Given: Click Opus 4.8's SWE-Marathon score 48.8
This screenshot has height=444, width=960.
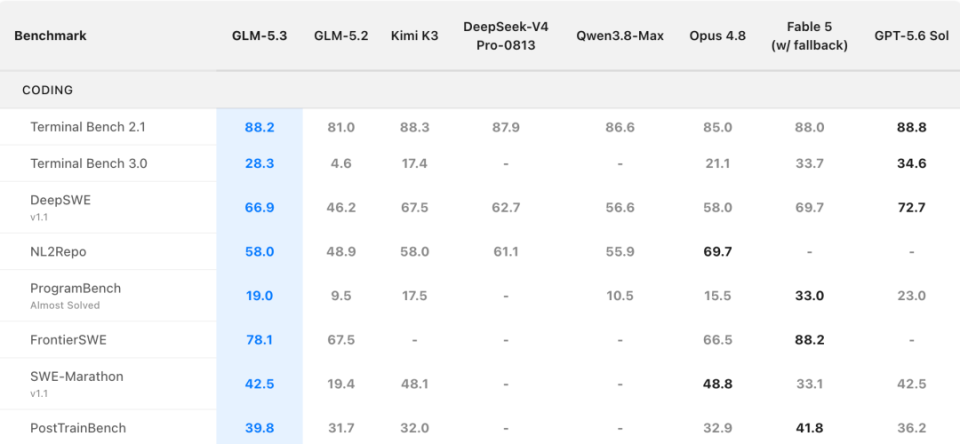Looking at the screenshot, I should 718,384.
